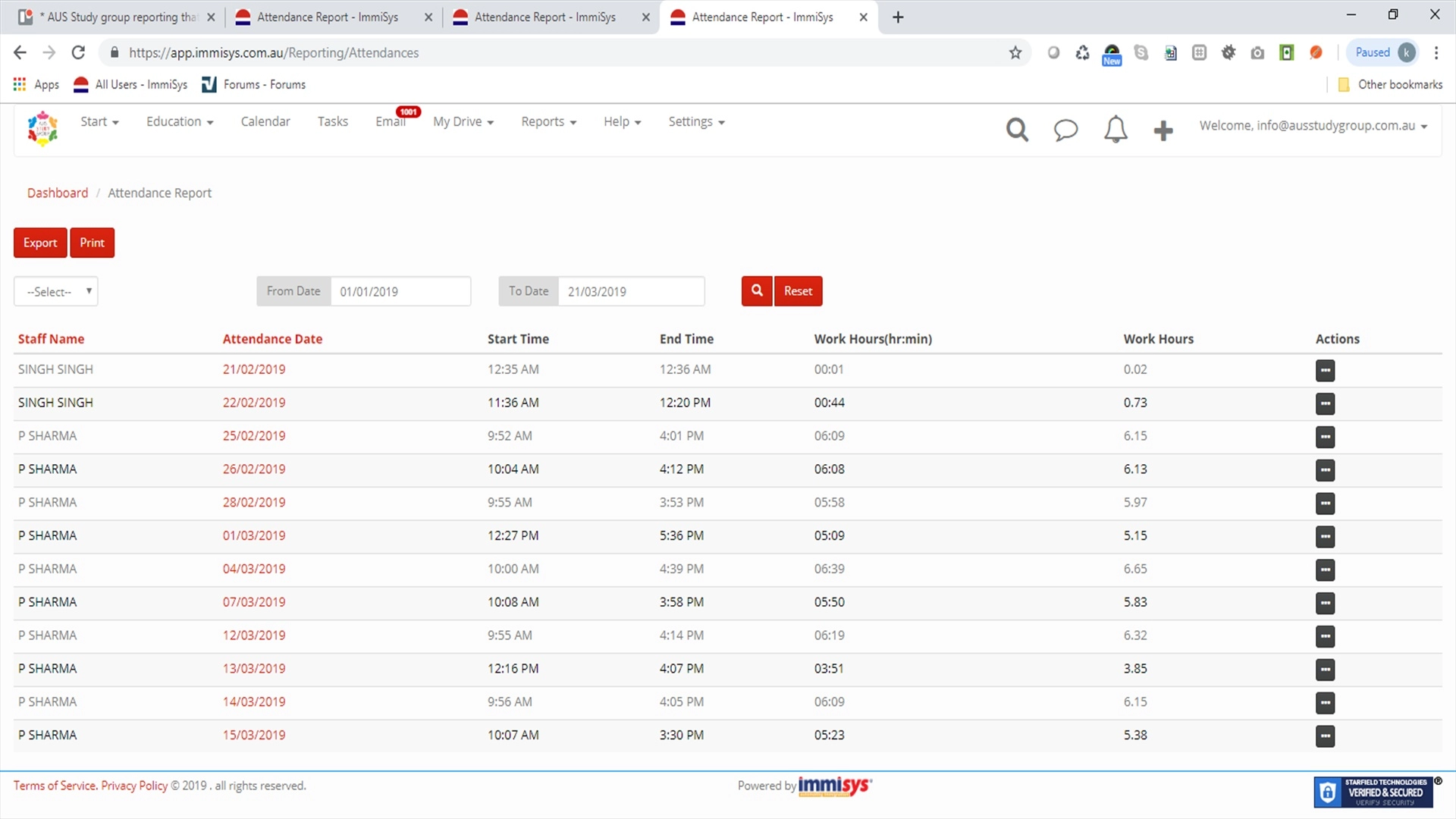Click the plus quick-add icon
The width and height of the screenshot is (1456, 819).
click(1163, 130)
